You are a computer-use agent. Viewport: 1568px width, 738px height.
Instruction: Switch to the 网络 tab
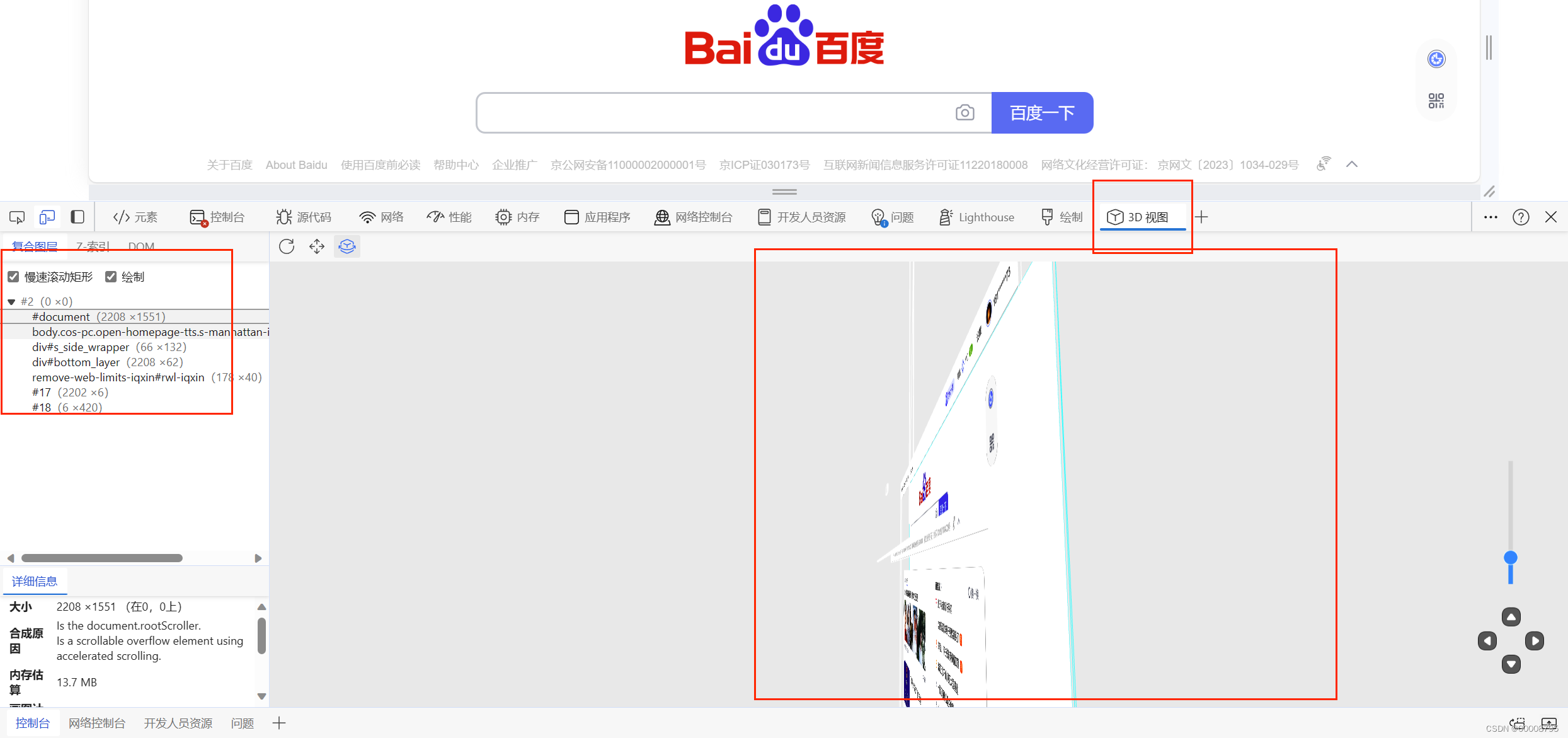[381, 217]
